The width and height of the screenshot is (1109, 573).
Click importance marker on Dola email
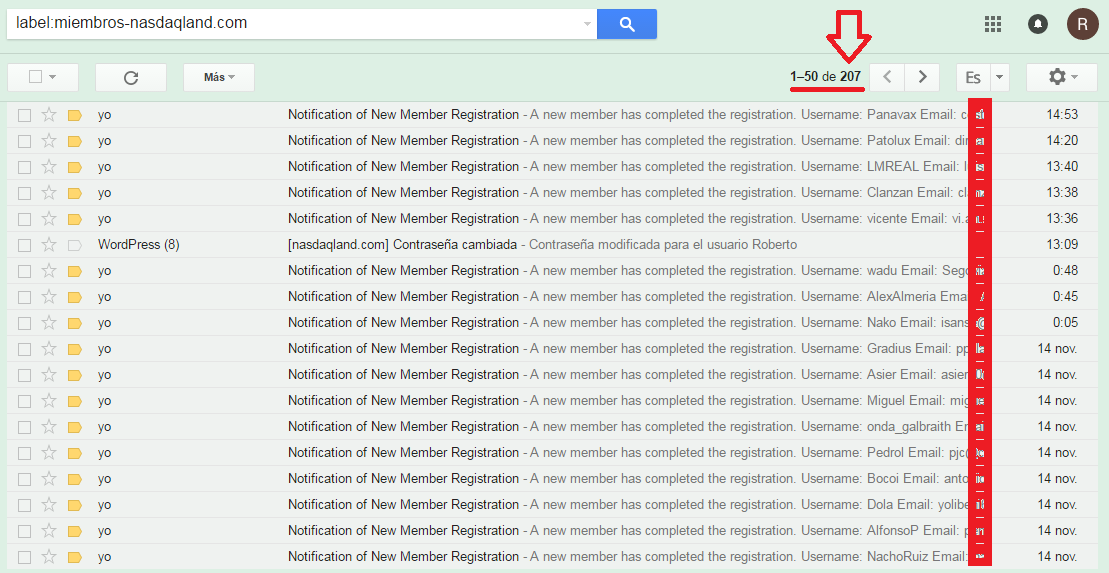pyautogui.click(x=75, y=505)
